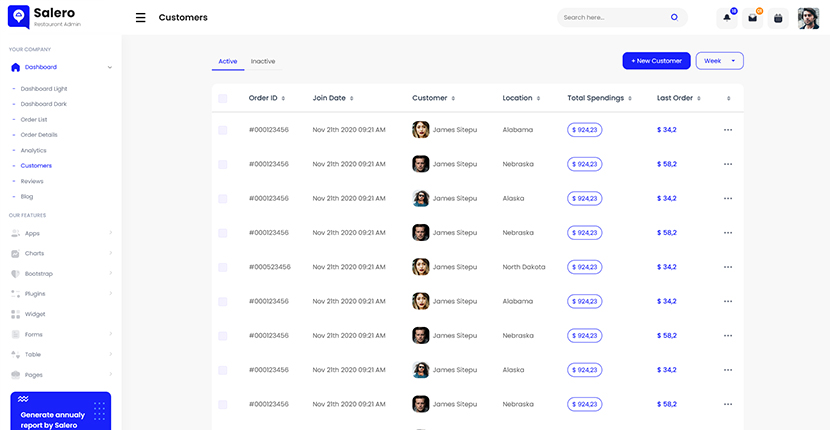Toggle the select-all checkbox in table header

222,98
